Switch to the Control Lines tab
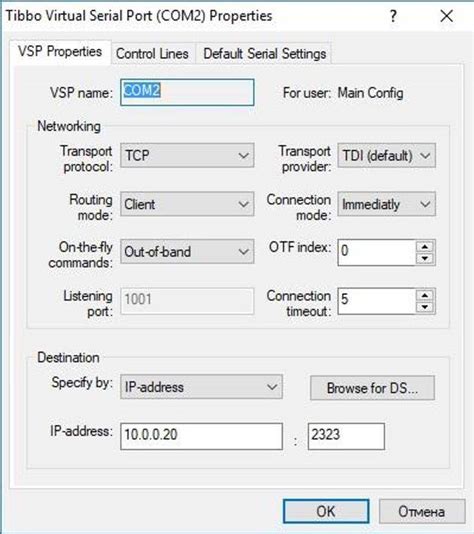 (x=153, y=53)
